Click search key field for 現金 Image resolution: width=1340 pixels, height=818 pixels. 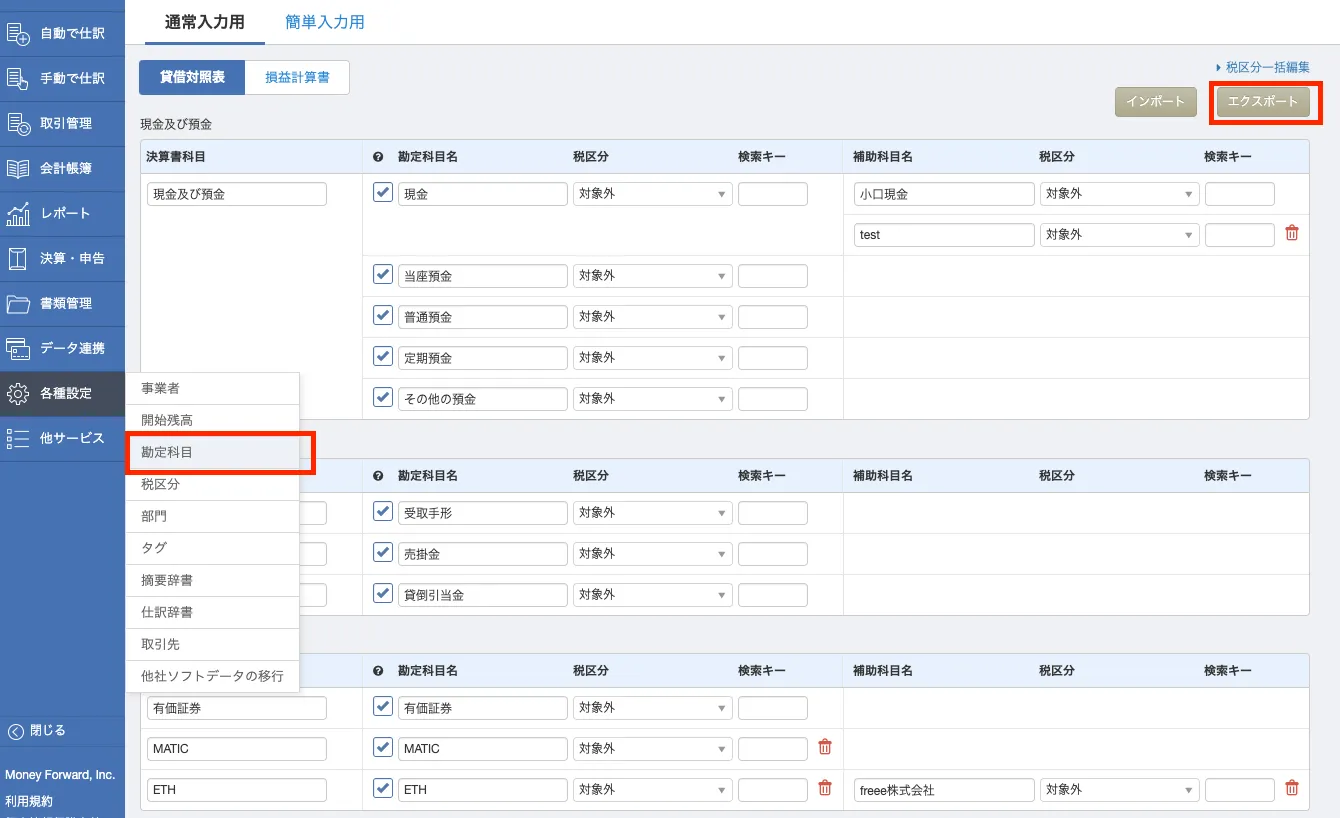pyautogui.click(x=772, y=194)
